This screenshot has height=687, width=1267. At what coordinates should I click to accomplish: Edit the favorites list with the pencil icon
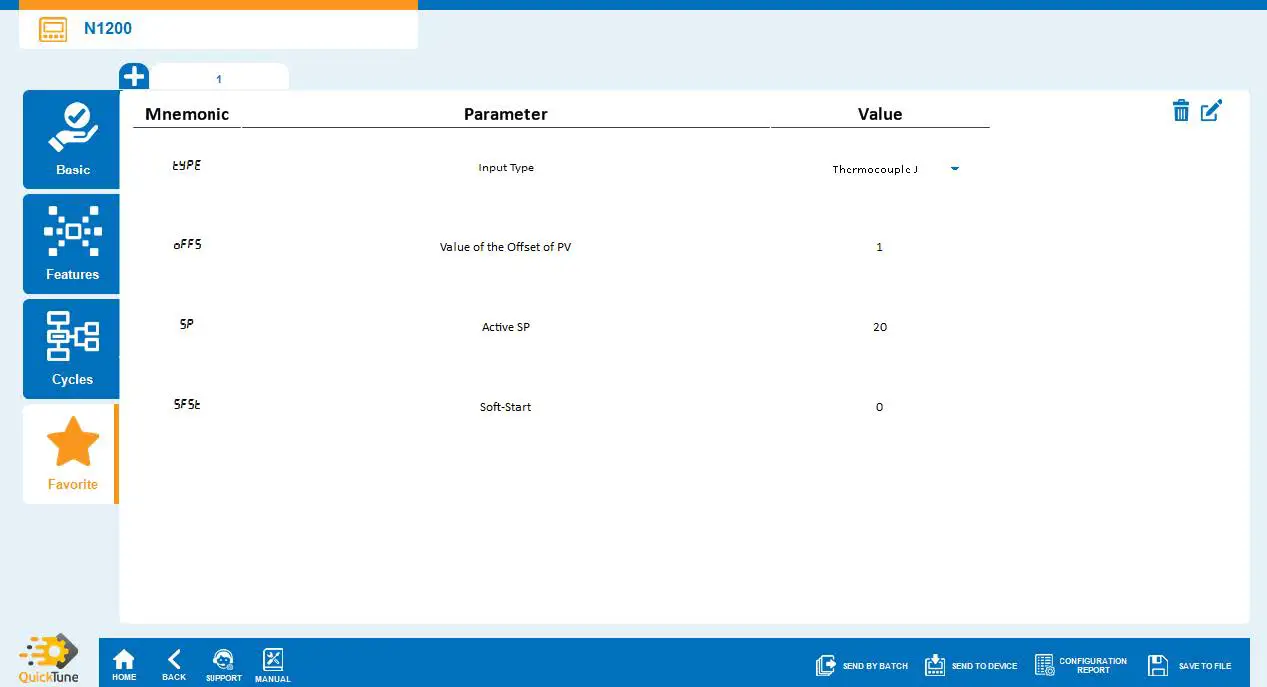coord(1211,111)
